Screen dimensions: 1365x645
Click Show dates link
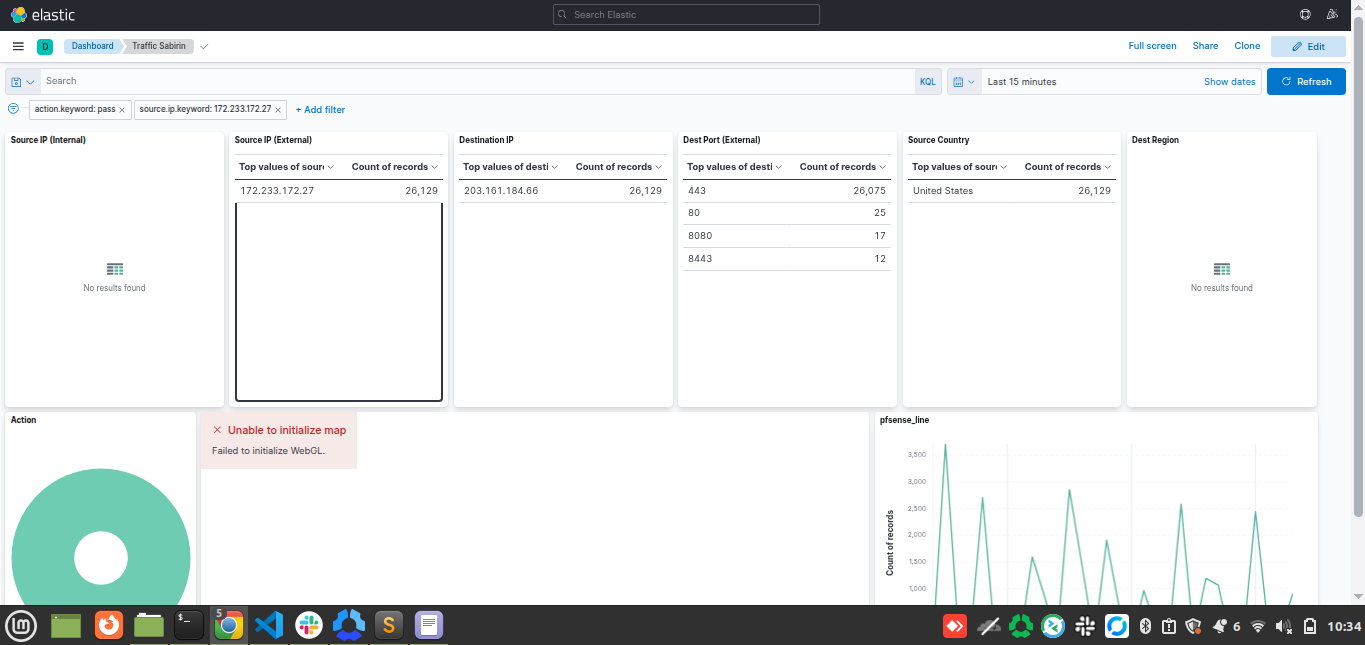(x=1229, y=82)
